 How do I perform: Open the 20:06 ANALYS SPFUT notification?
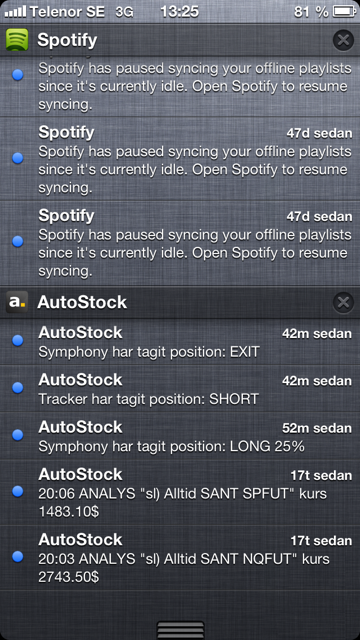click(x=180, y=493)
